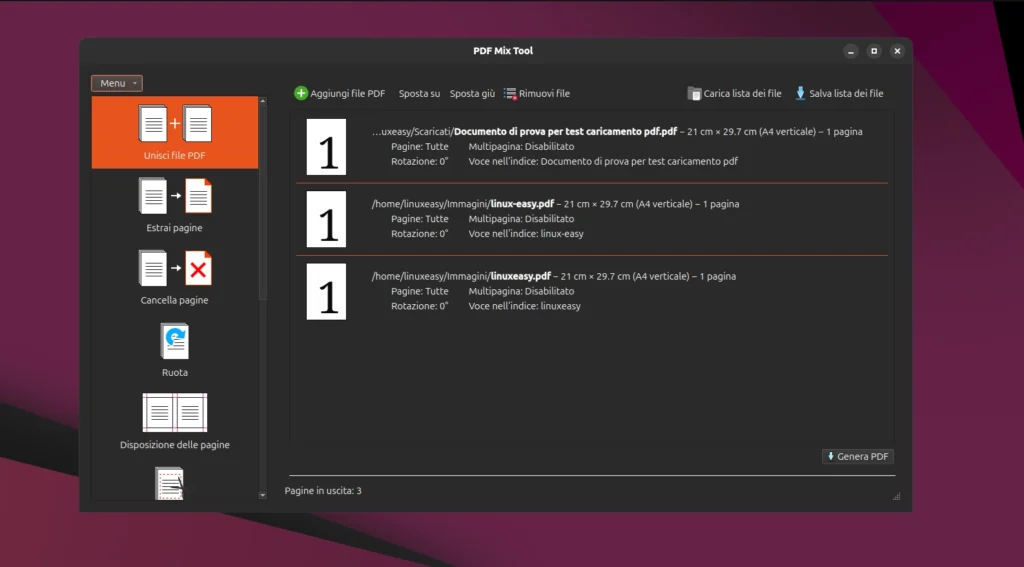The width and height of the screenshot is (1024, 567).
Task: Click Voce nell'indice: Documento di prova text
Action: point(603,161)
